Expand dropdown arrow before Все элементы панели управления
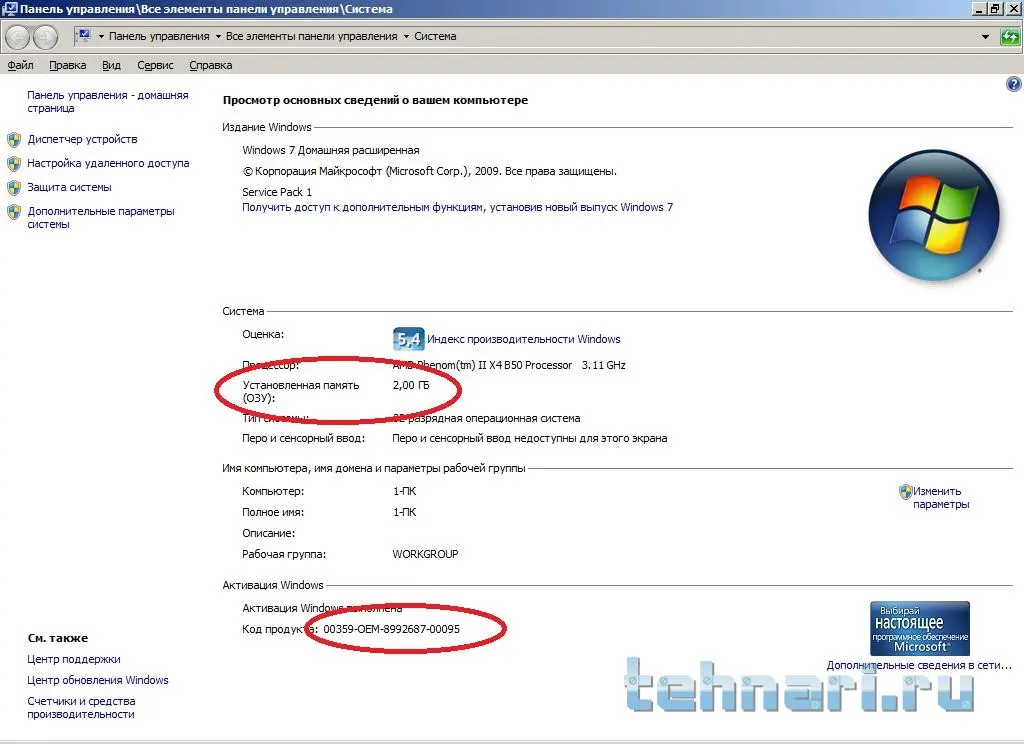 click(x=218, y=37)
